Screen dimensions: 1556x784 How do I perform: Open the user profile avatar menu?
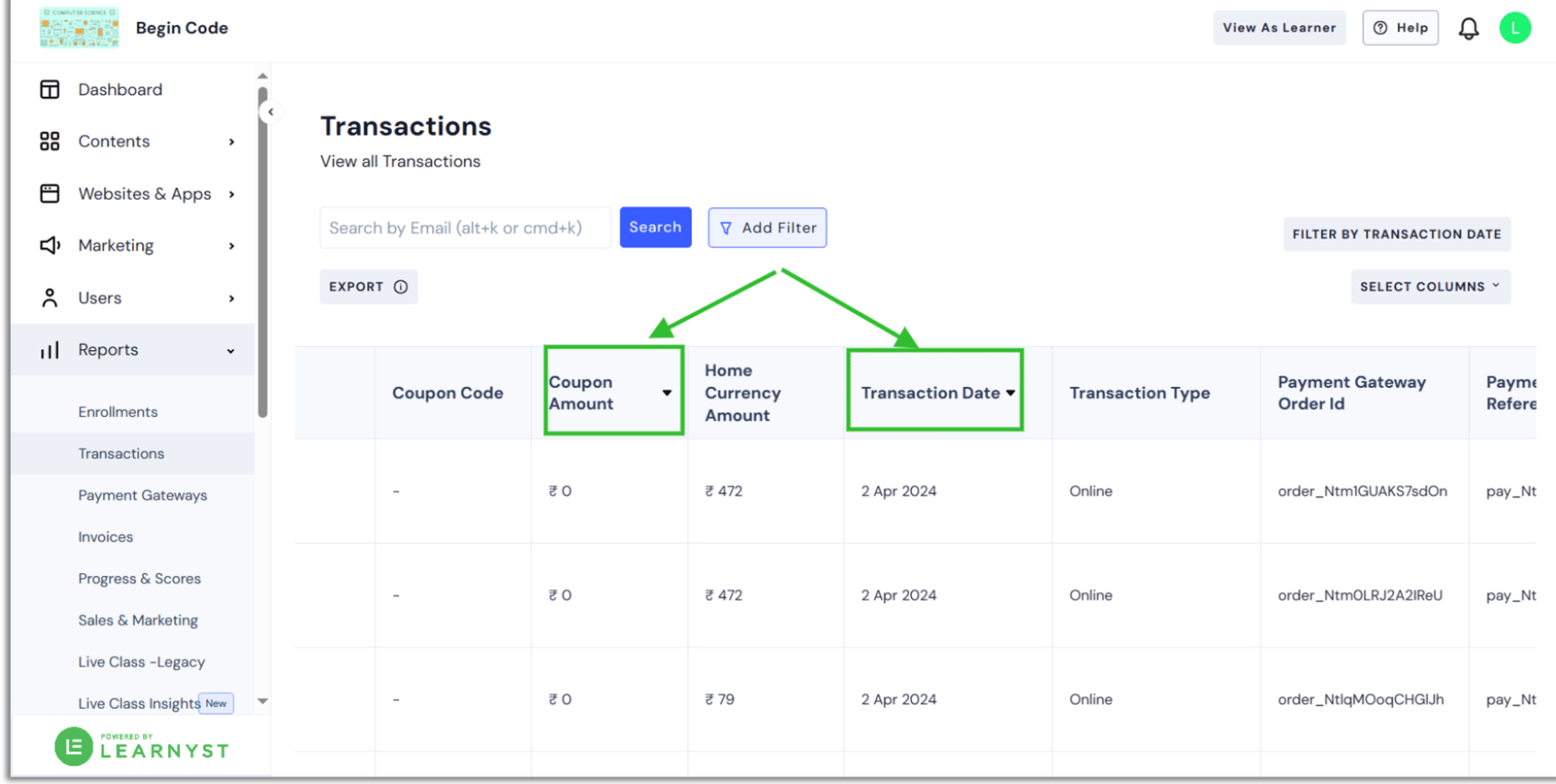[1515, 27]
